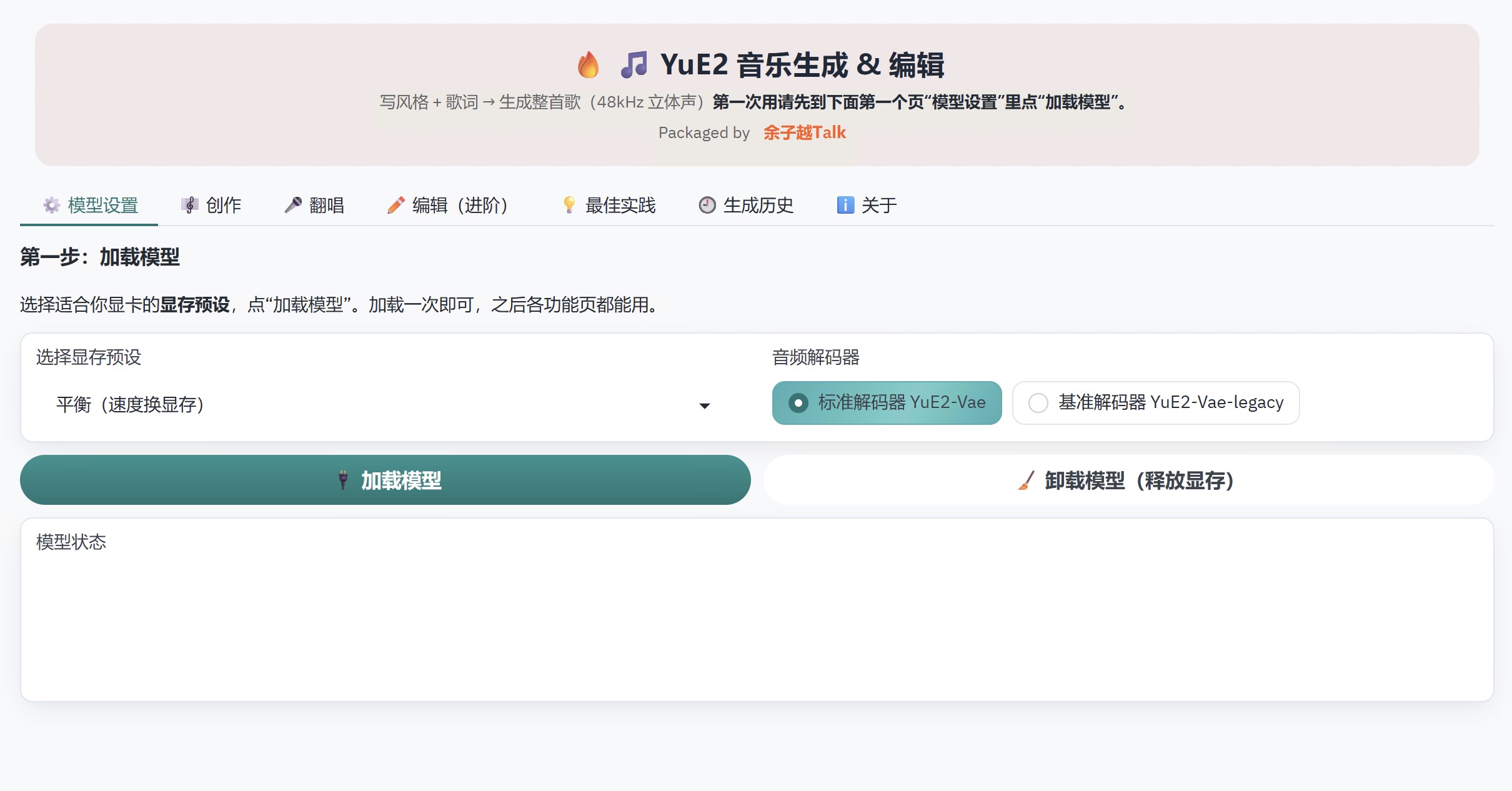Click the 选择显存预设 label
Screen dimensions: 1512x791
tap(89, 357)
